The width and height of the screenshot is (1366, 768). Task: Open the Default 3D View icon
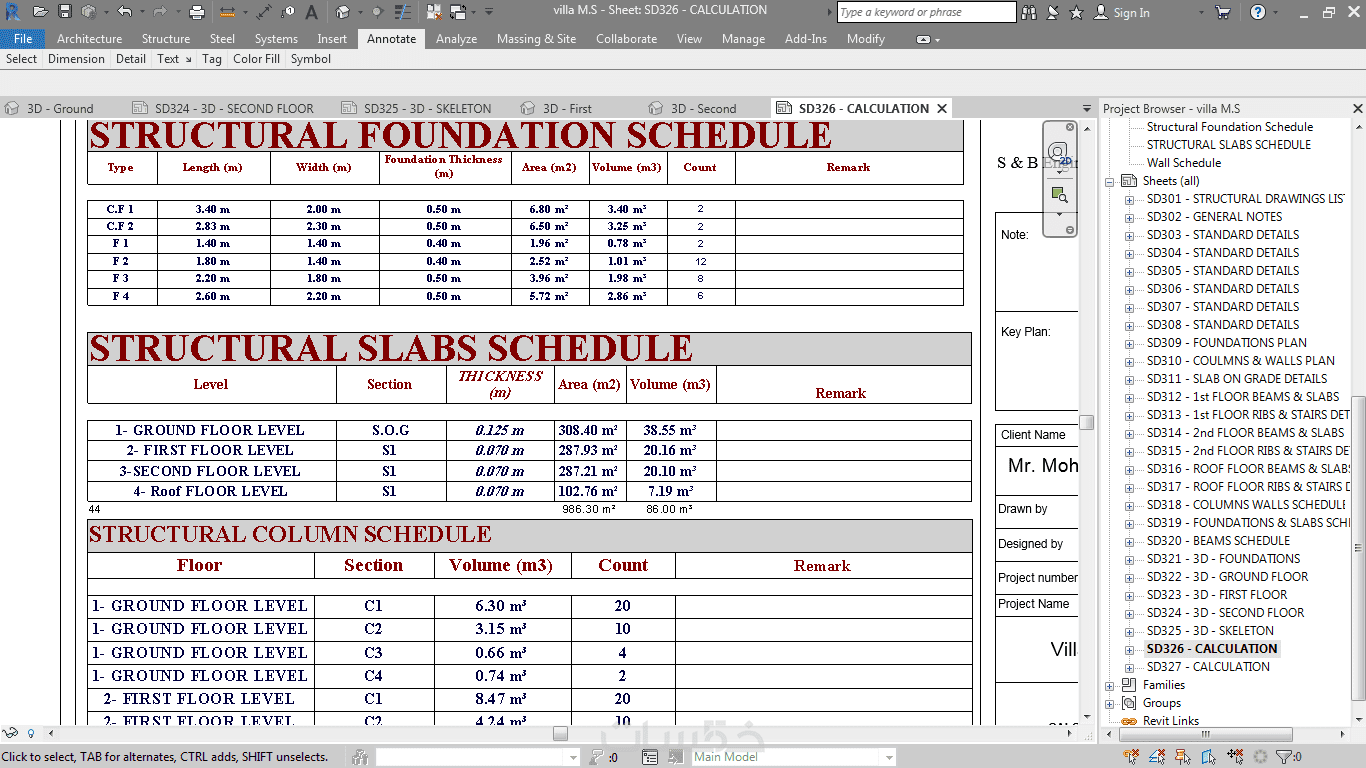pyautogui.click(x=342, y=12)
